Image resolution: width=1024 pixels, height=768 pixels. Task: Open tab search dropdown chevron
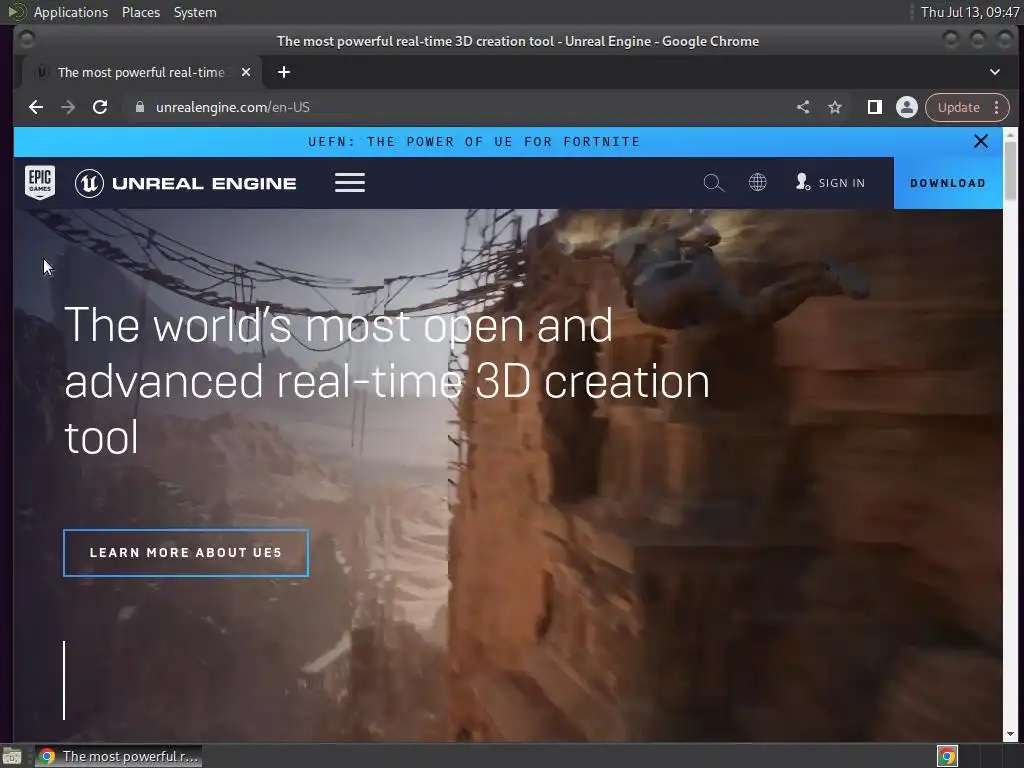(x=995, y=72)
